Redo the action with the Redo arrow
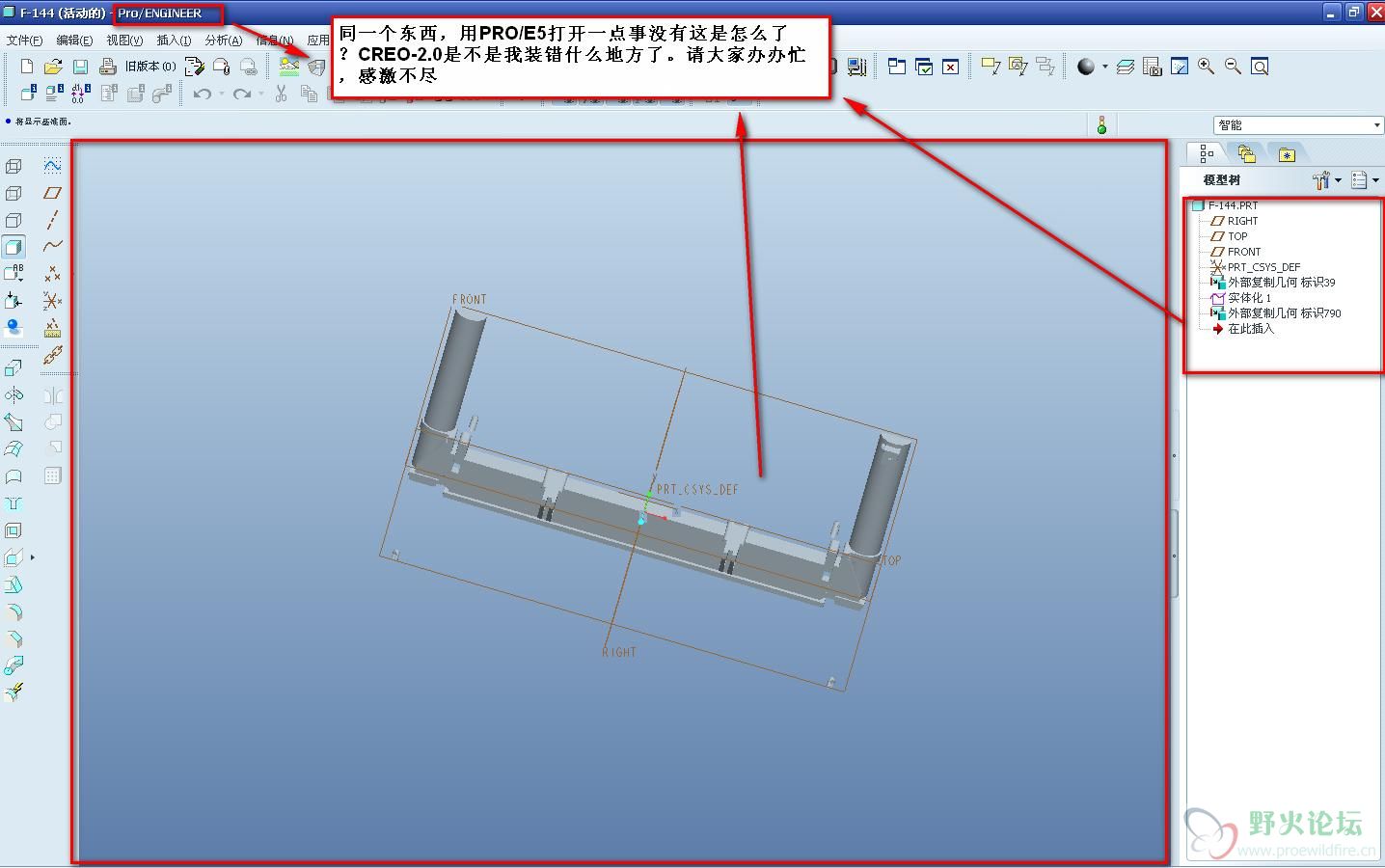The image size is (1385, 868). coord(241,94)
